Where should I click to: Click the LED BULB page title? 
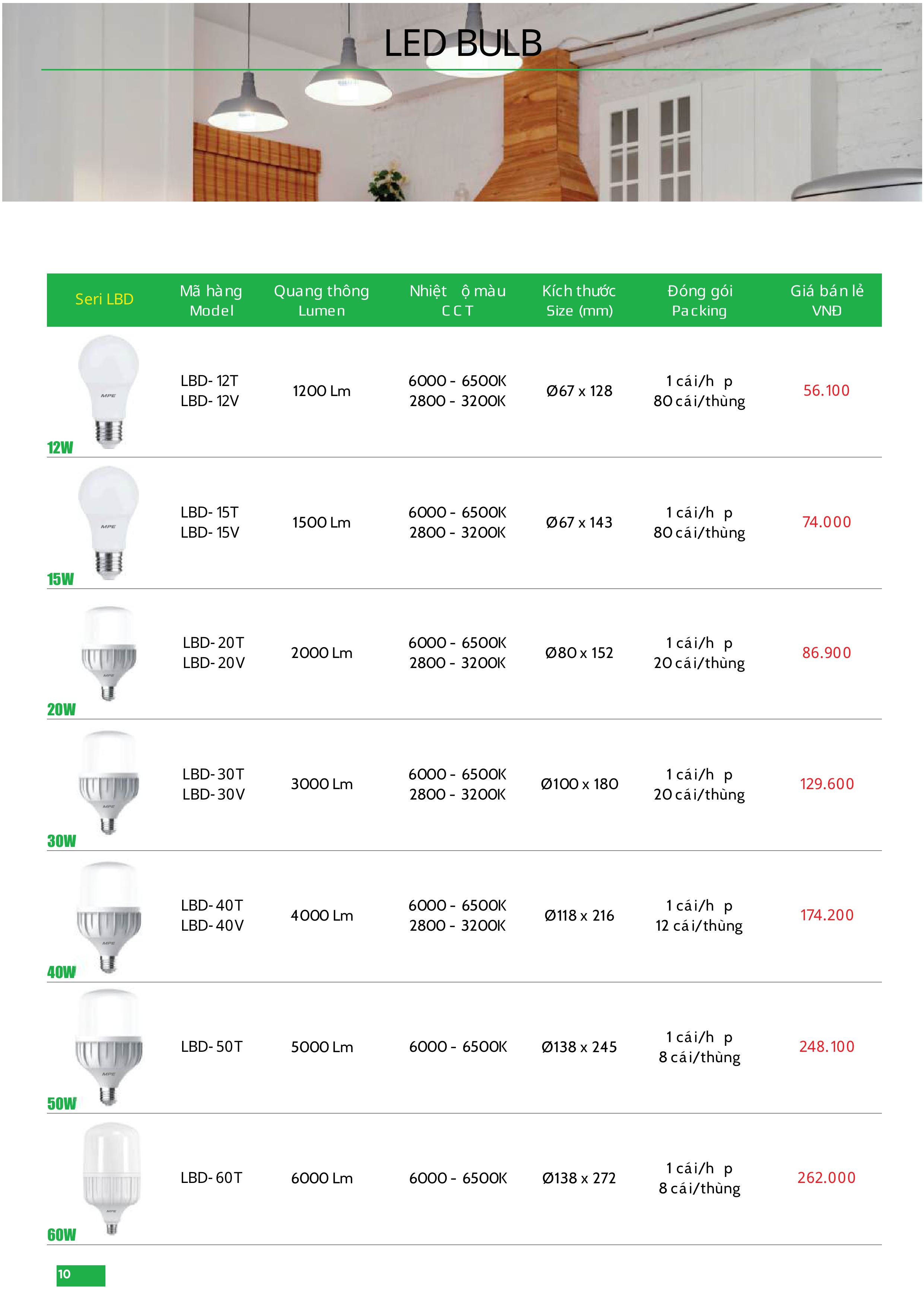coord(463,43)
